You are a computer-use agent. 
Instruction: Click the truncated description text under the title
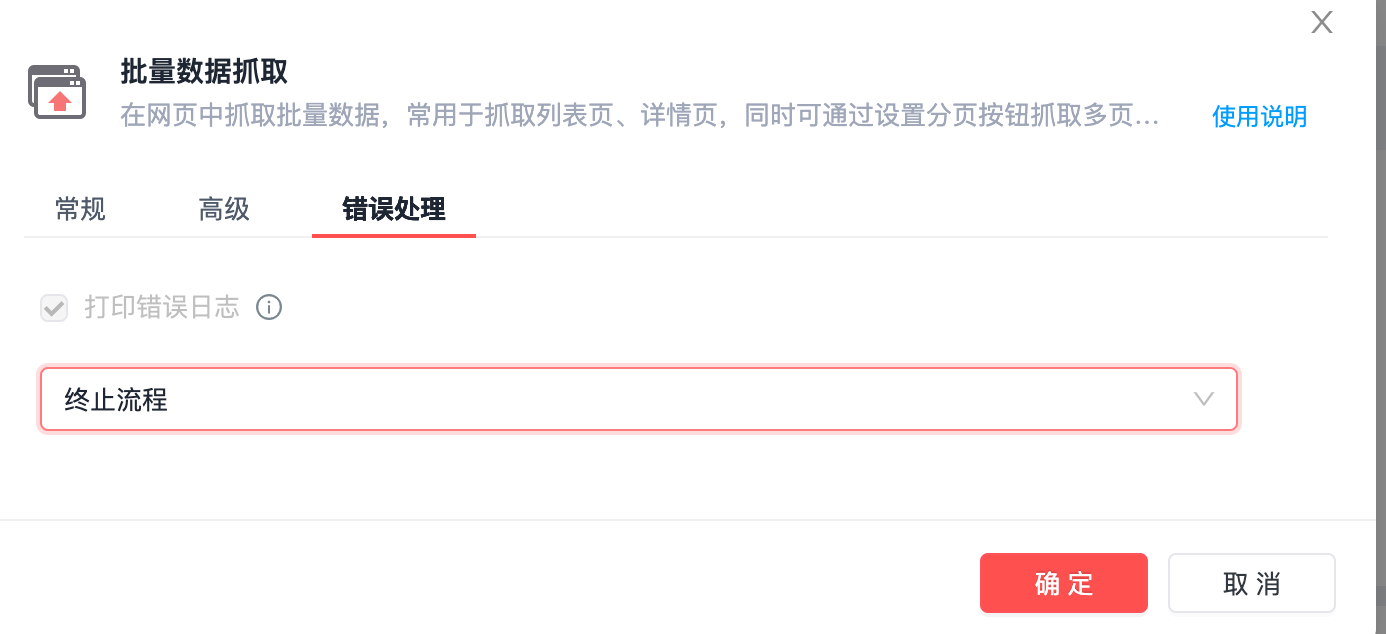click(x=640, y=117)
